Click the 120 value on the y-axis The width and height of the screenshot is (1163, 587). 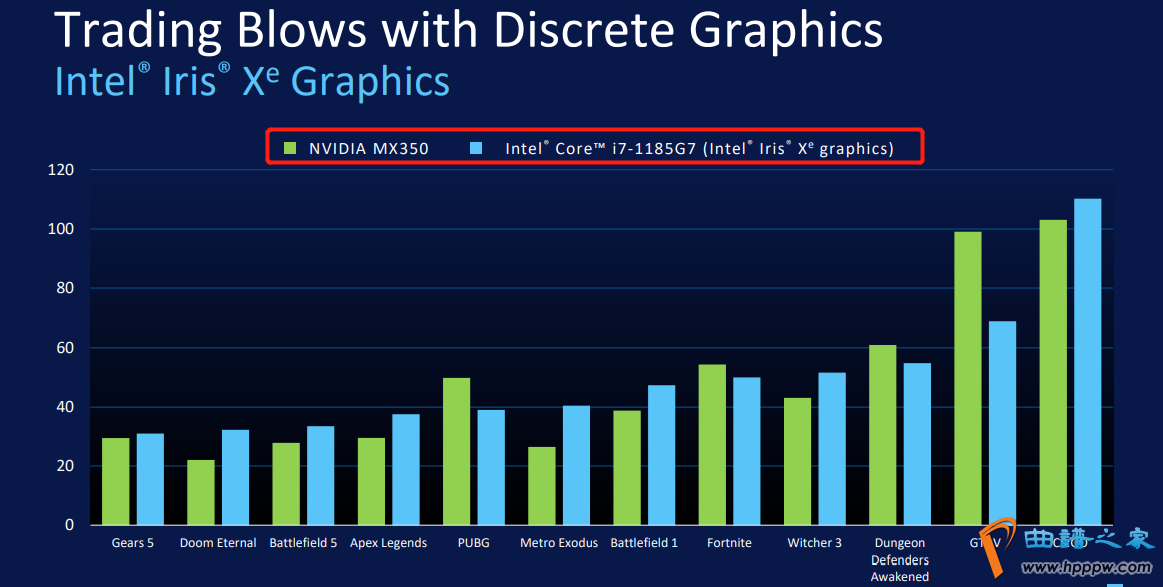[61, 170]
